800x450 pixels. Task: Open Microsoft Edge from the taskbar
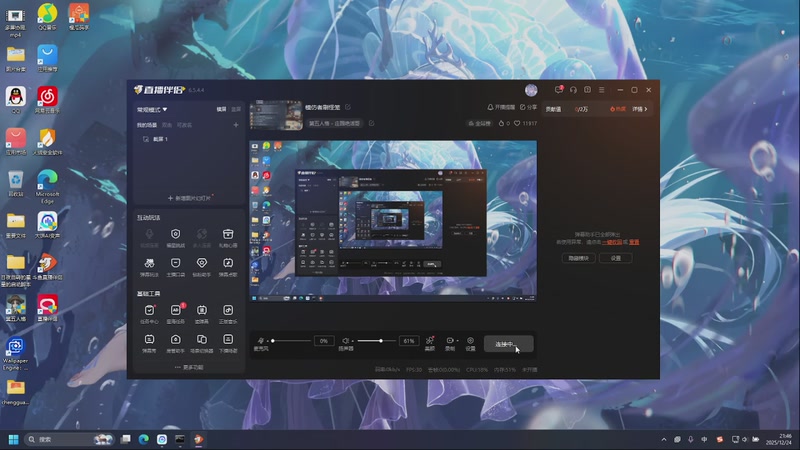pyautogui.click(x=144, y=439)
